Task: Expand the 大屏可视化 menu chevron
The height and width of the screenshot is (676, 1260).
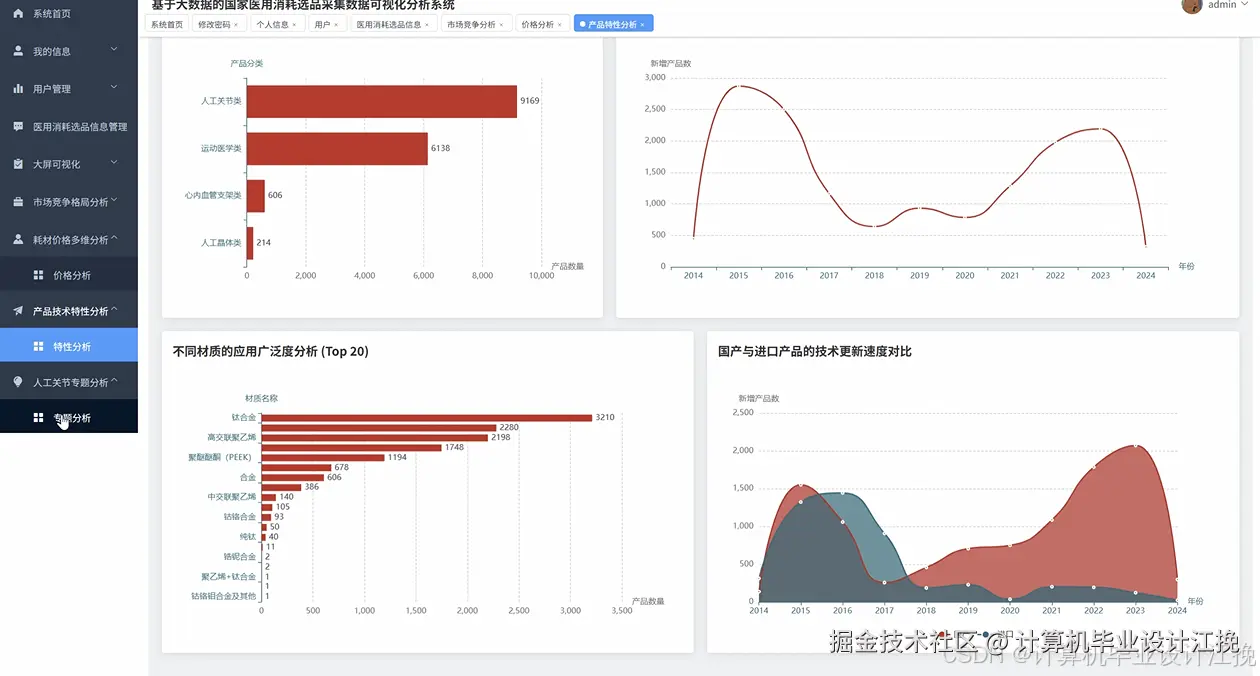Action: [x=114, y=163]
